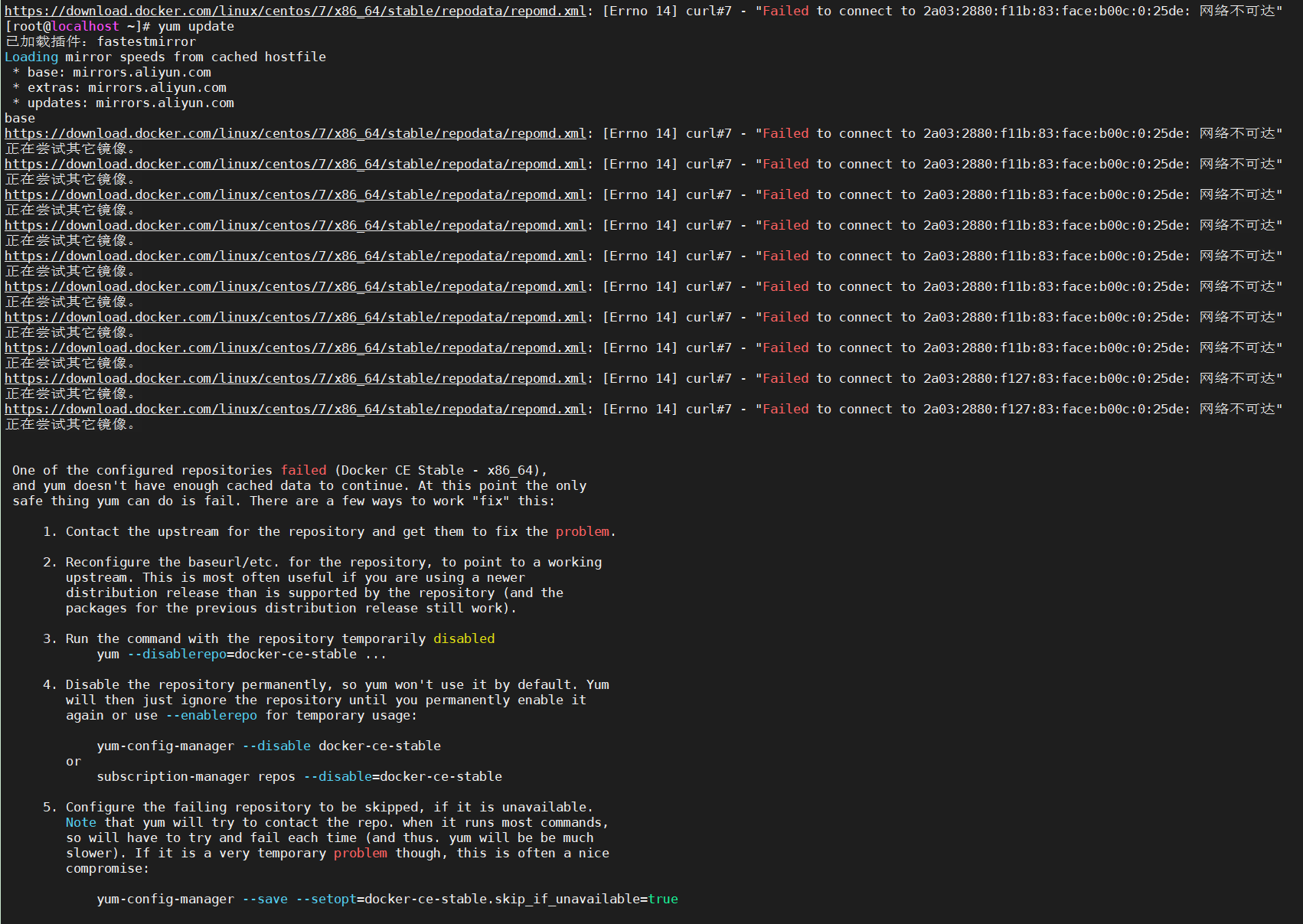The width and height of the screenshot is (1303, 924).
Task: Click the cyan '--enablerepo' option
Action: tap(211, 715)
